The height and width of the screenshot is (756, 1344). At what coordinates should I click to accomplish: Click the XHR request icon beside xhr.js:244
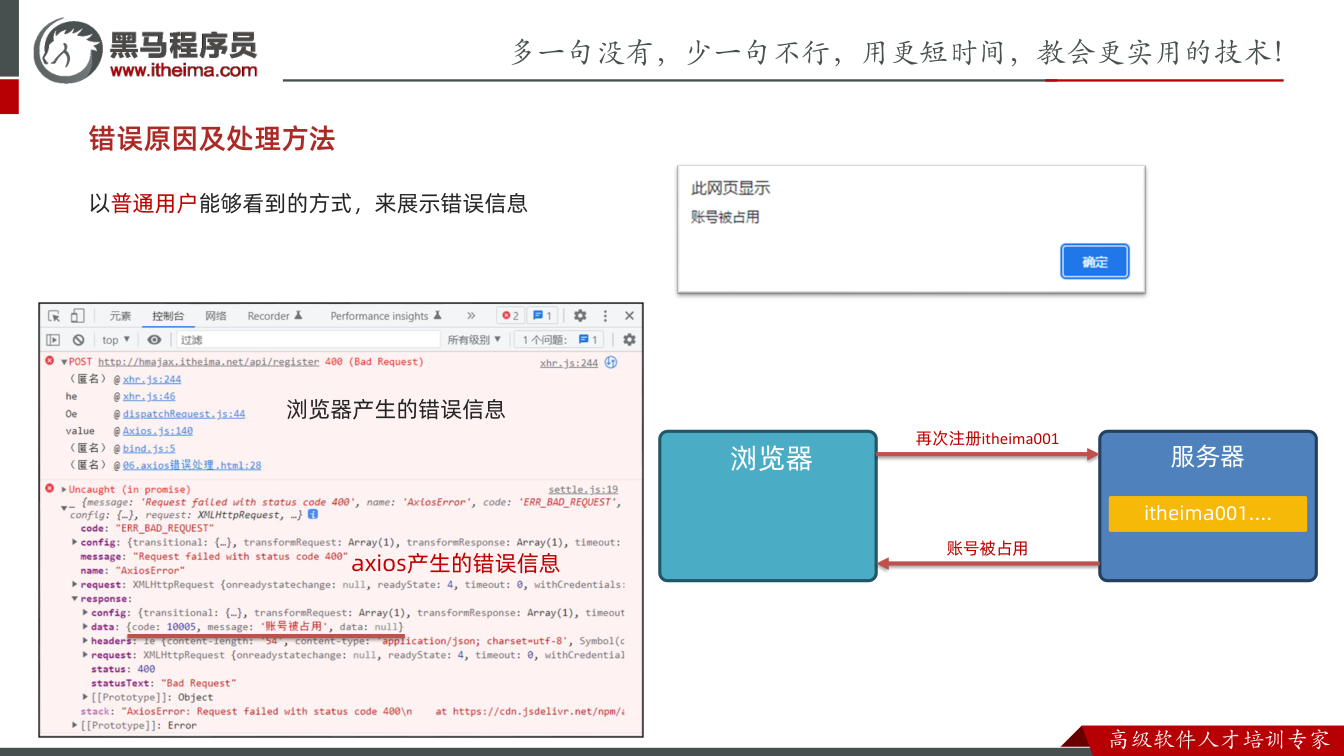(611, 362)
